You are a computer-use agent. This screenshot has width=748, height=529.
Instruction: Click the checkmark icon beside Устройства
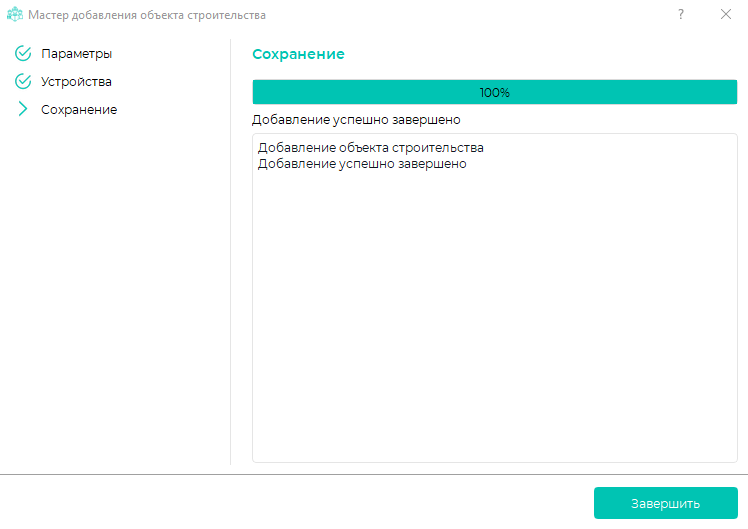click(23, 82)
